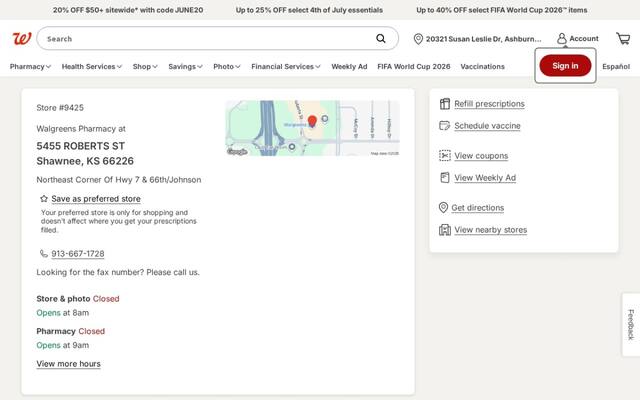640x400 pixels.
Task: Click the location pin icon in header
Action: pyautogui.click(x=418, y=39)
